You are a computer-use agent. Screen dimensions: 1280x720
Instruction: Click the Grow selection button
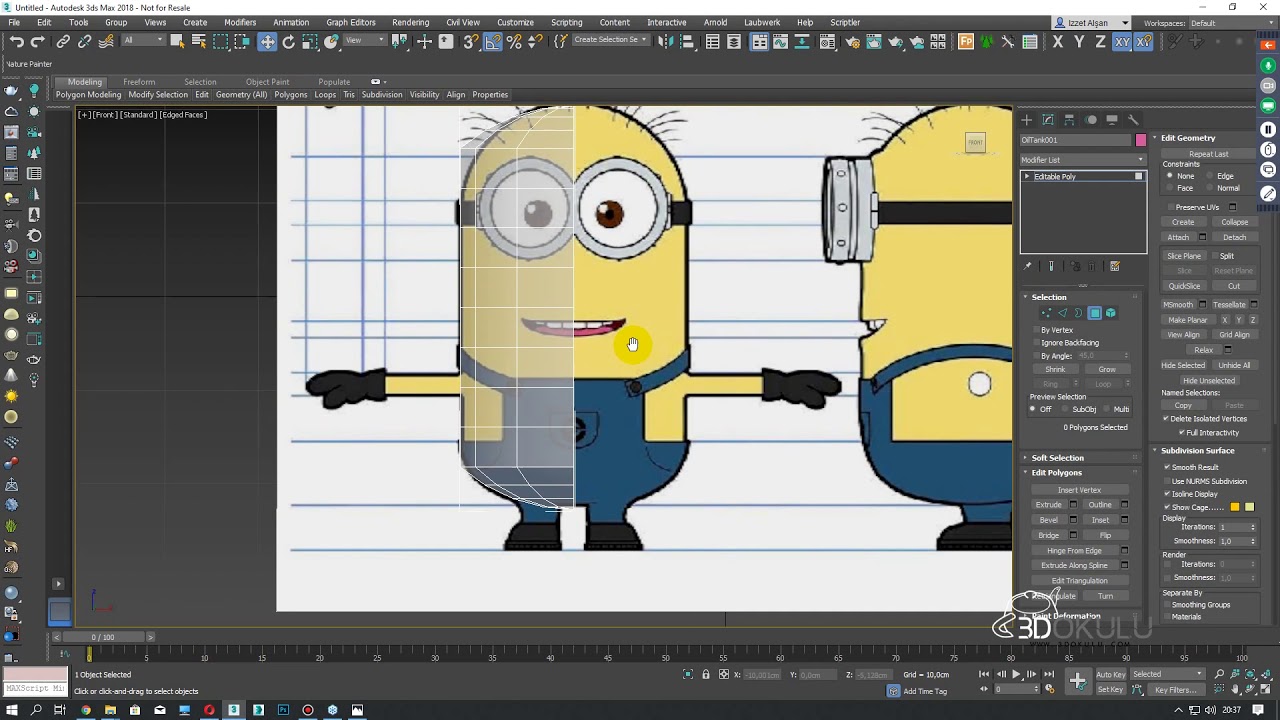1106,370
